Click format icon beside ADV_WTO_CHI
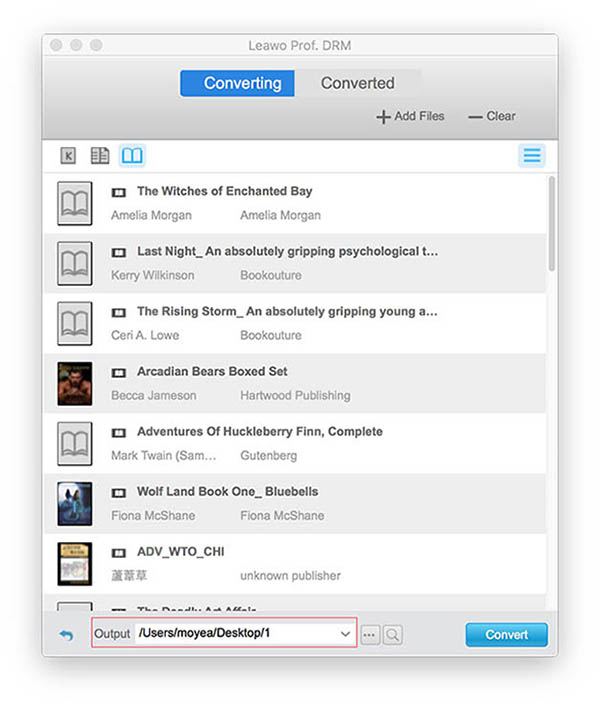The height and width of the screenshot is (707, 600). point(119,552)
